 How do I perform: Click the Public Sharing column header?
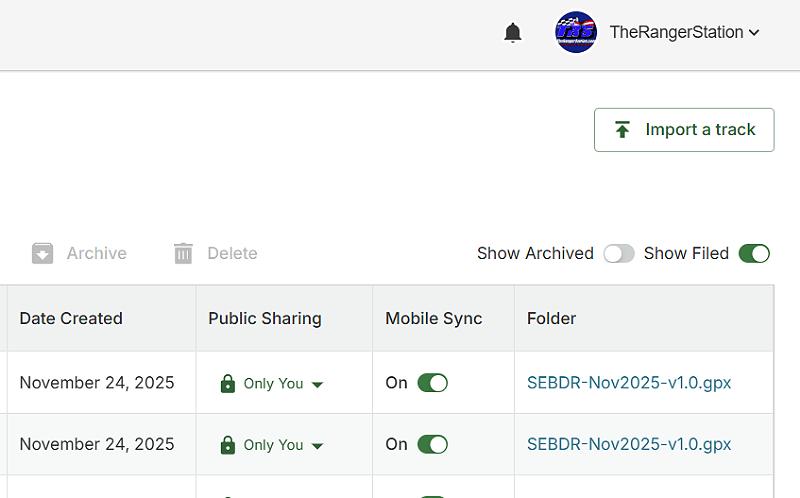point(265,318)
